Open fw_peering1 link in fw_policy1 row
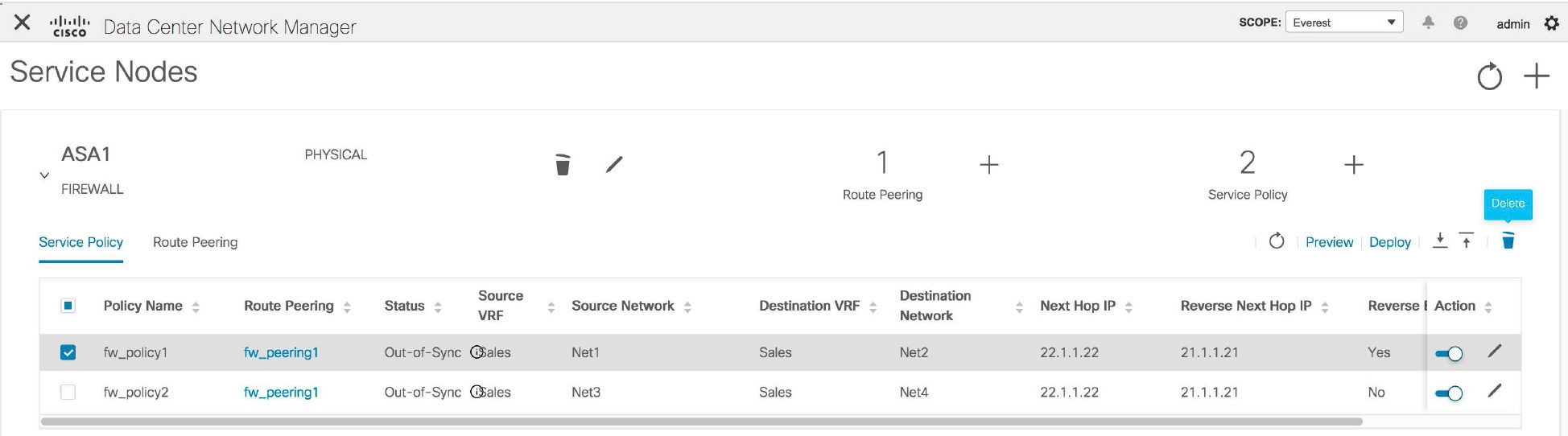 tap(281, 352)
